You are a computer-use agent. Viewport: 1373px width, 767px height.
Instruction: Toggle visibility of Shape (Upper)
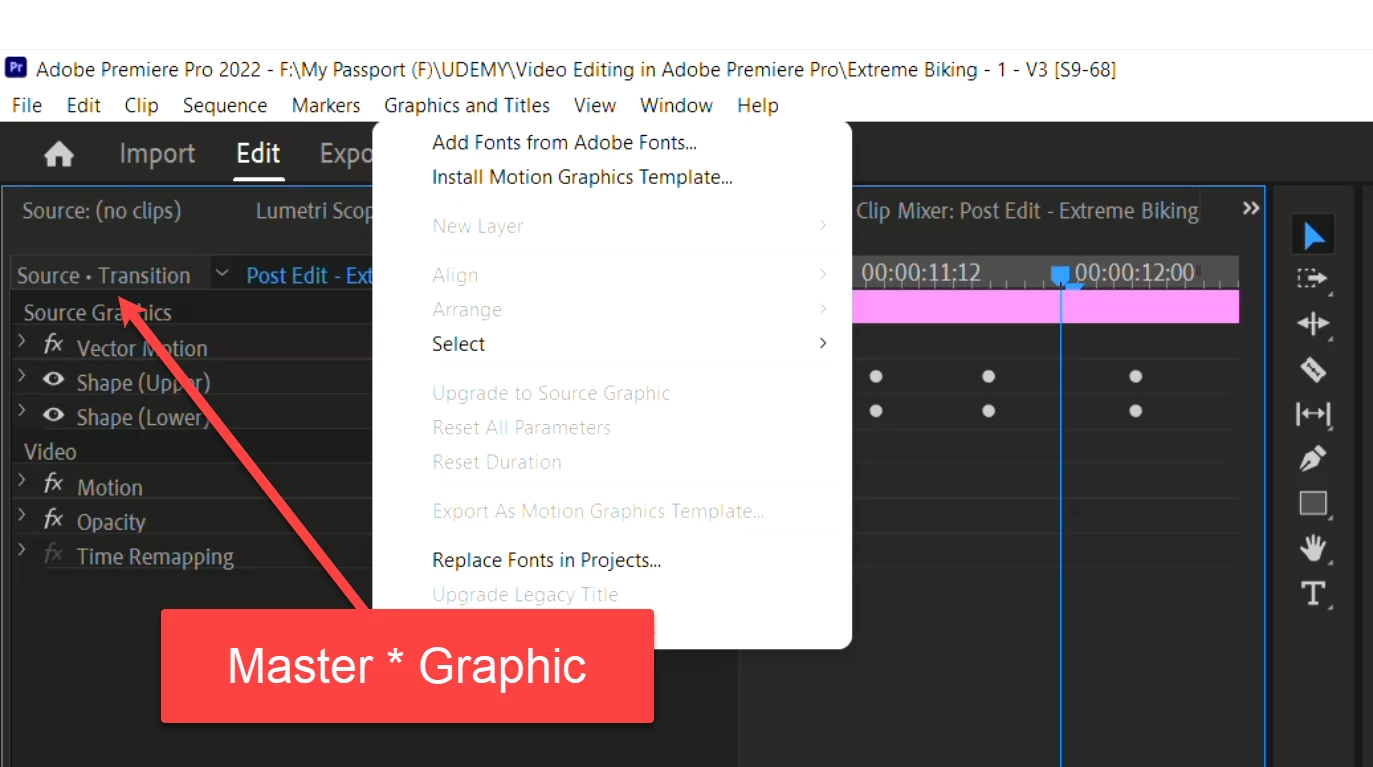click(x=54, y=380)
